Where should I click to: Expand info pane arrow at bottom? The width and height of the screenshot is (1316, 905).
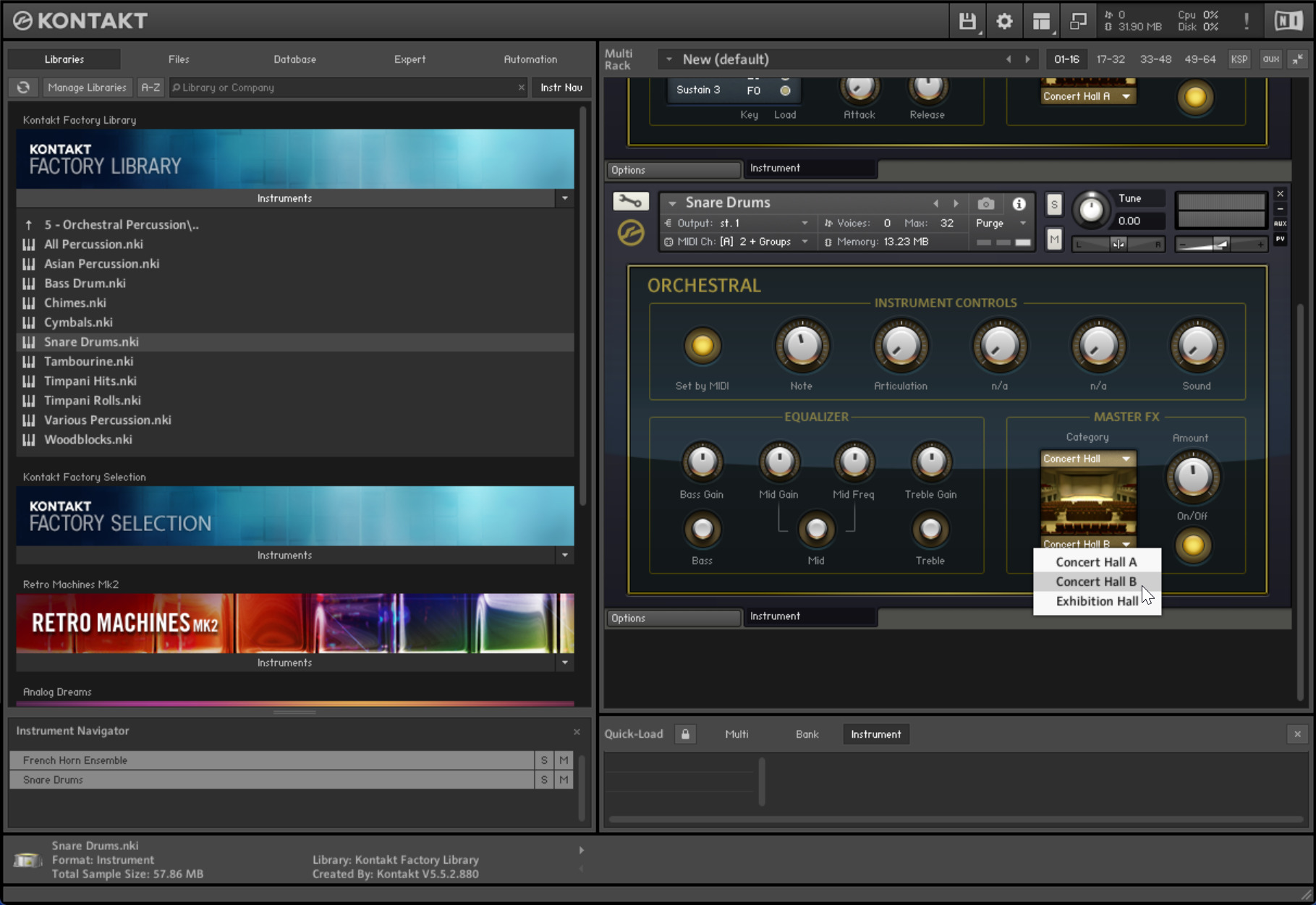click(581, 850)
